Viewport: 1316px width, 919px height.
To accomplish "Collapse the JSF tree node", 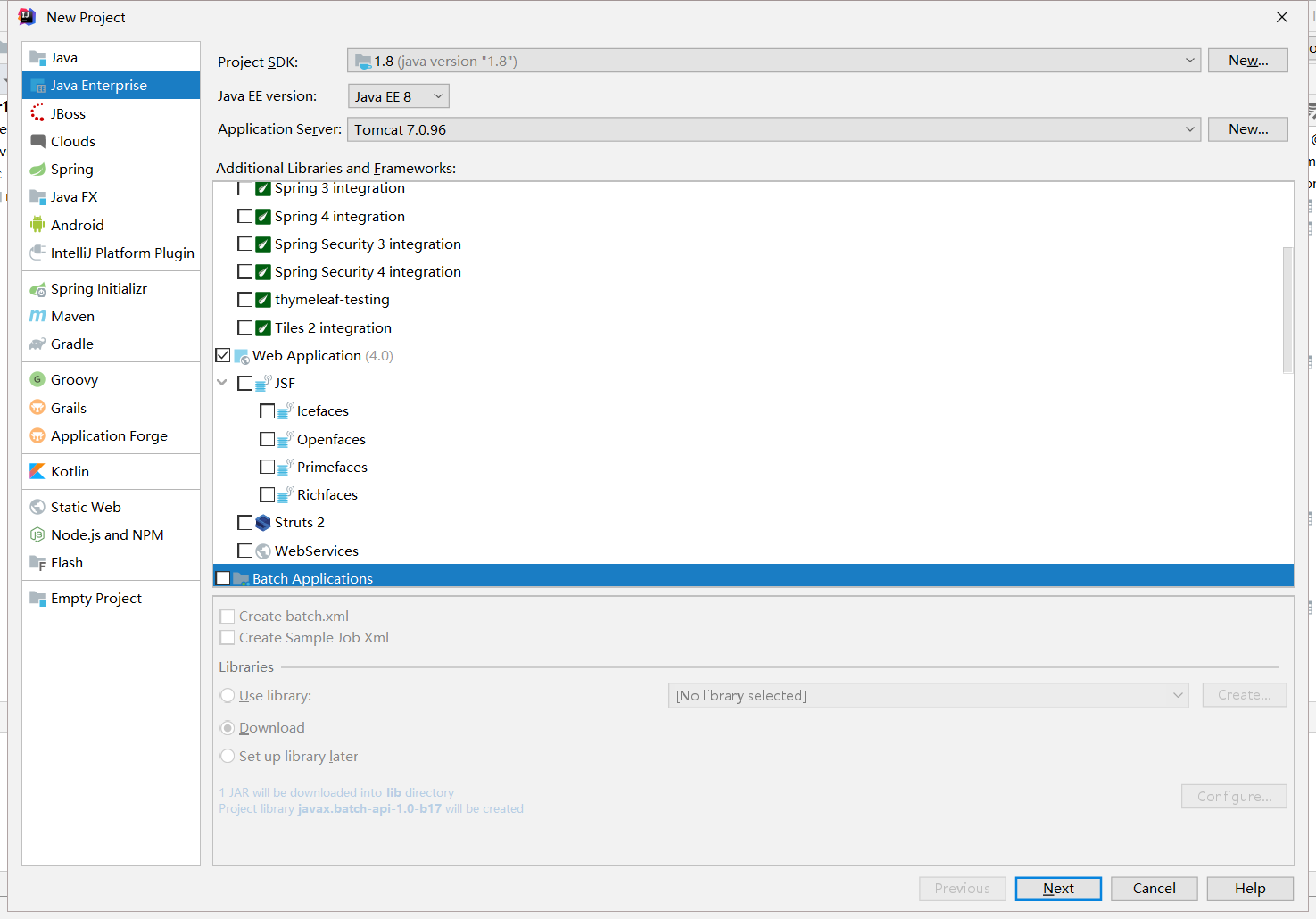I will coord(222,383).
